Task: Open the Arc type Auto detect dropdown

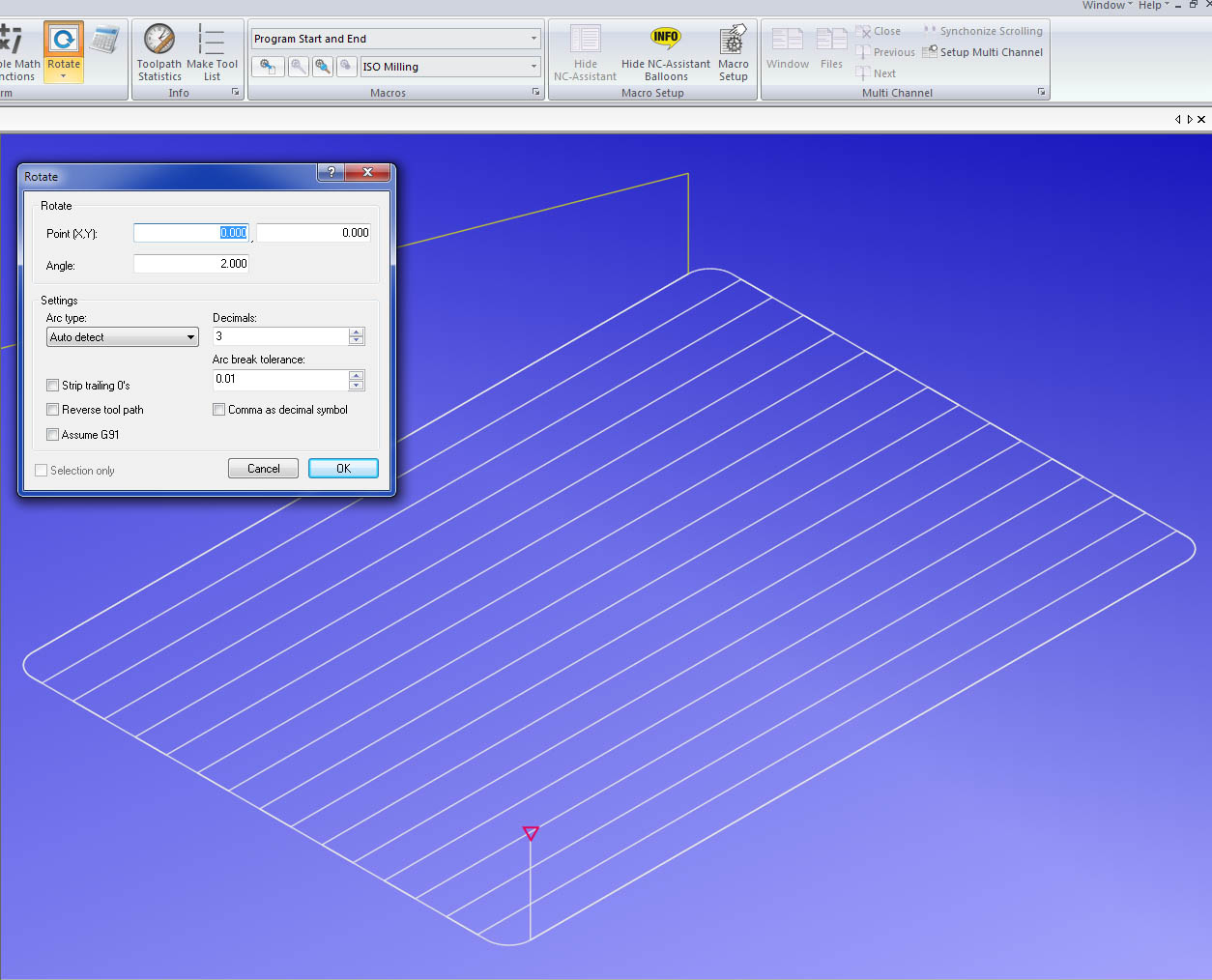Action: pyautogui.click(x=123, y=337)
